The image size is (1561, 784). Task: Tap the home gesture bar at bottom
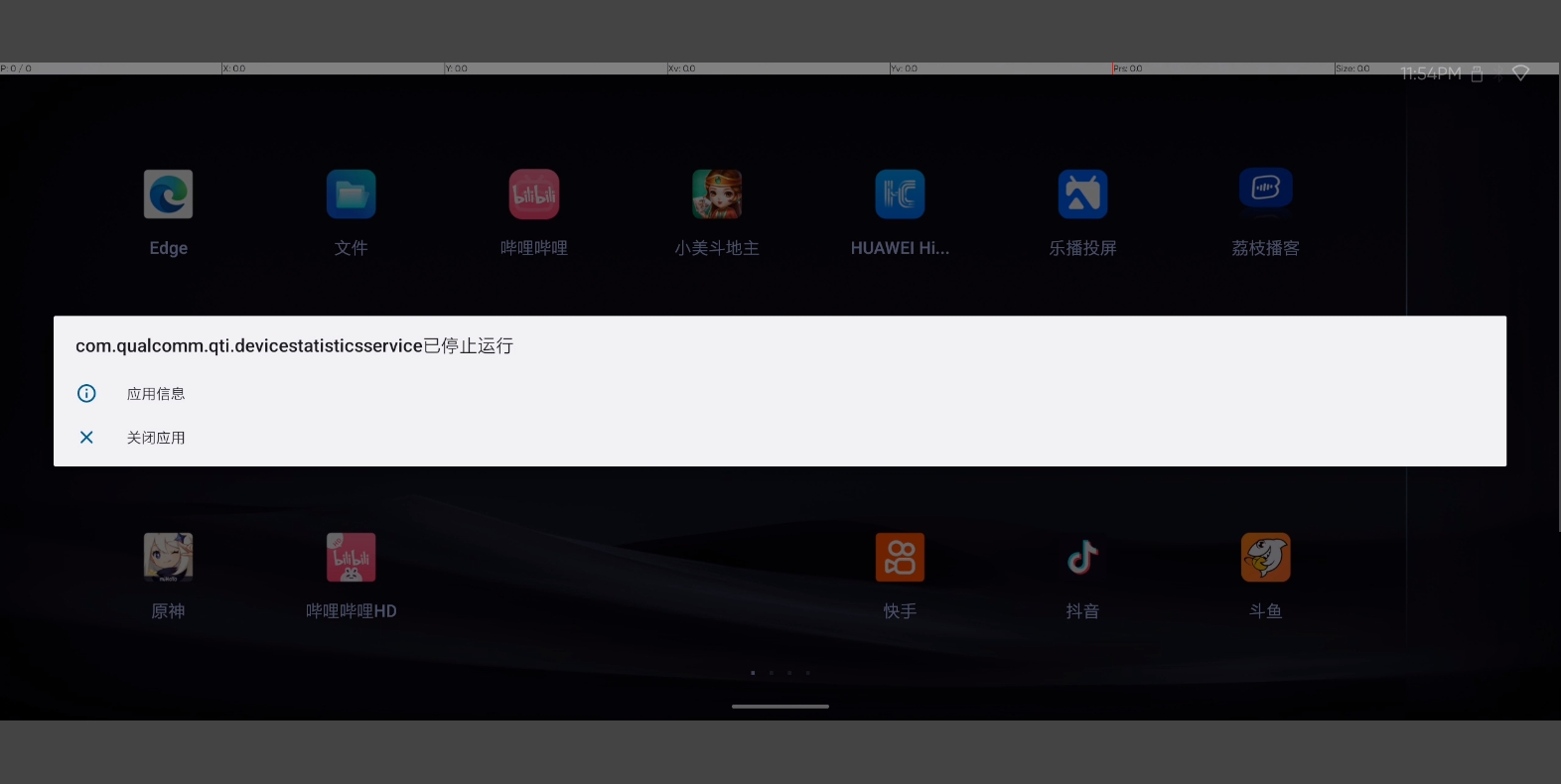(x=780, y=707)
